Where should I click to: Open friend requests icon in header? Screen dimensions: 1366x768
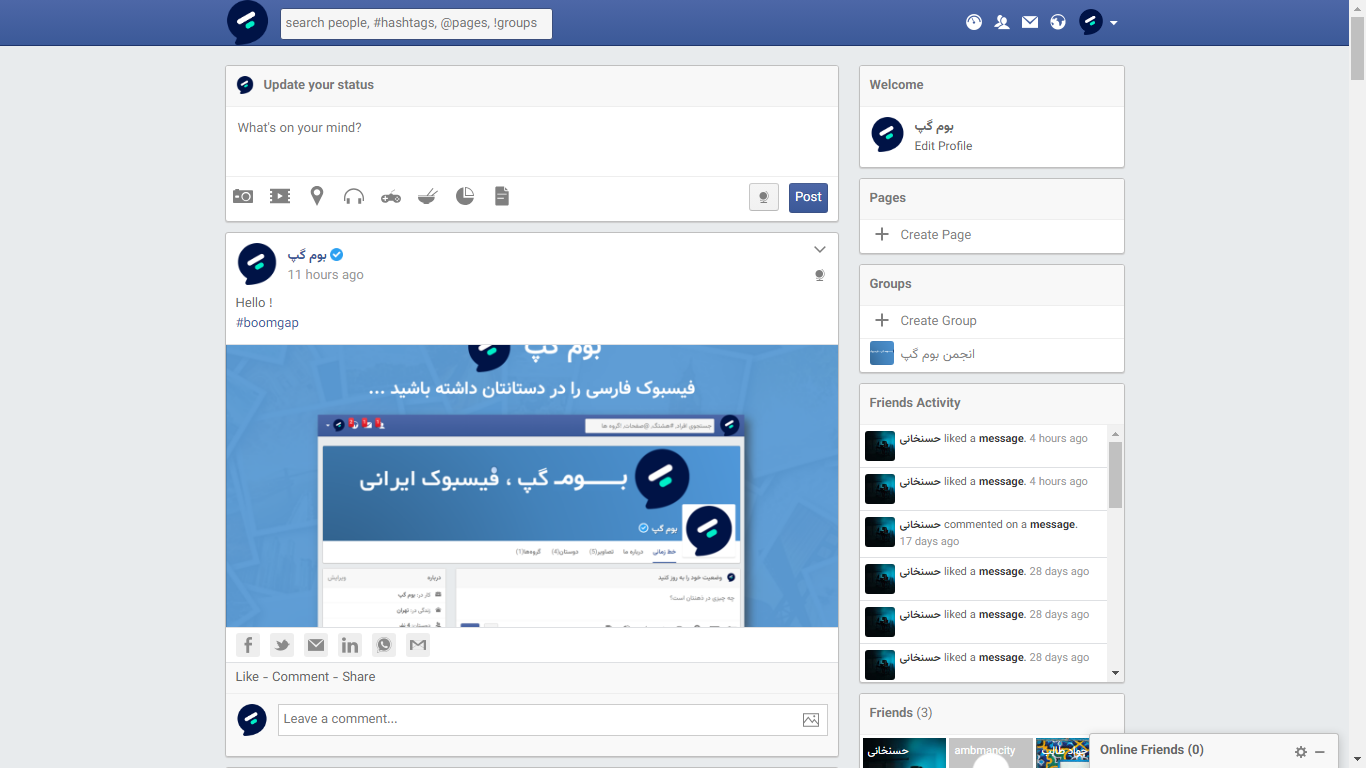click(x=1002, y=22)
